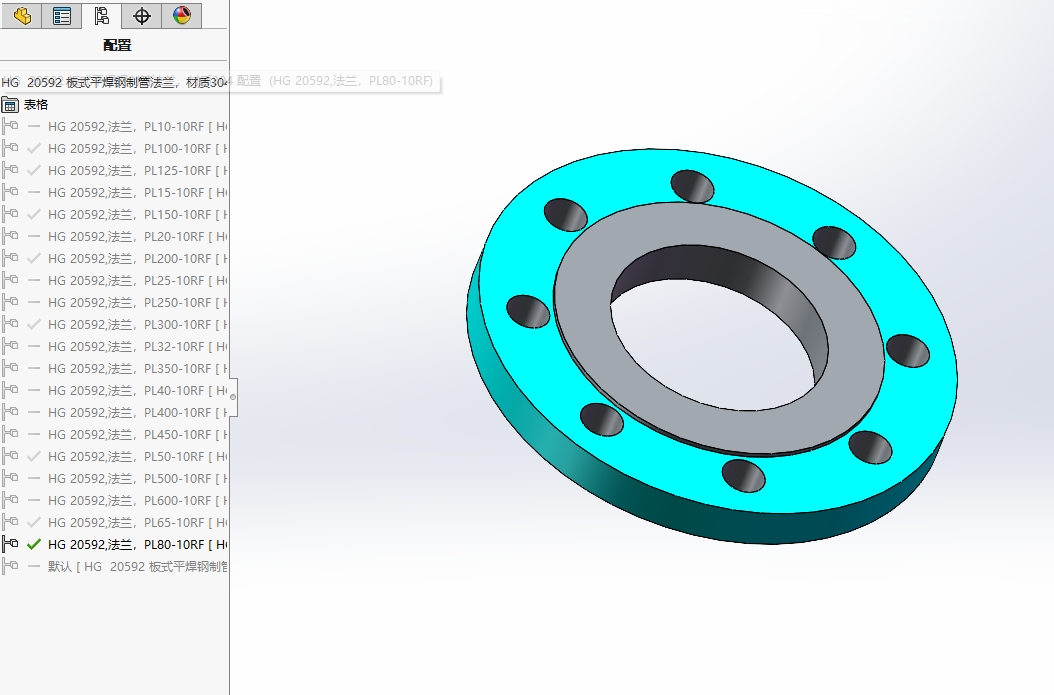Click the gray checkmark on PL65-10RF
This screenshot has height=695, width=1054.
coord(34,522)
